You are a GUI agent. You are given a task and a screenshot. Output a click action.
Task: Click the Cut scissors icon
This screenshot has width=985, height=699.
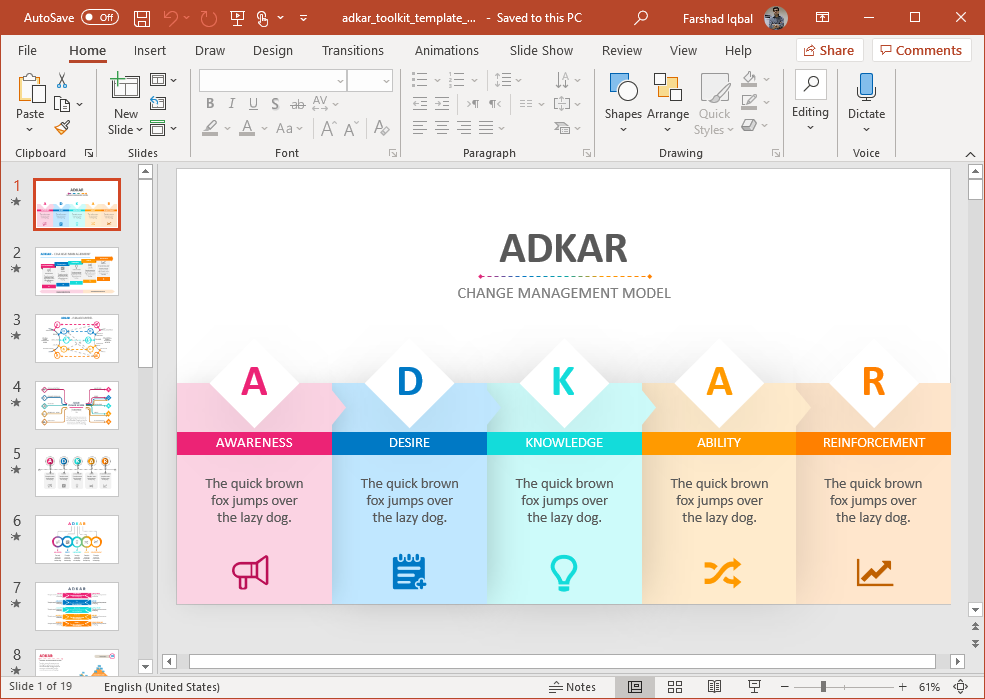[x=62, y=81]
